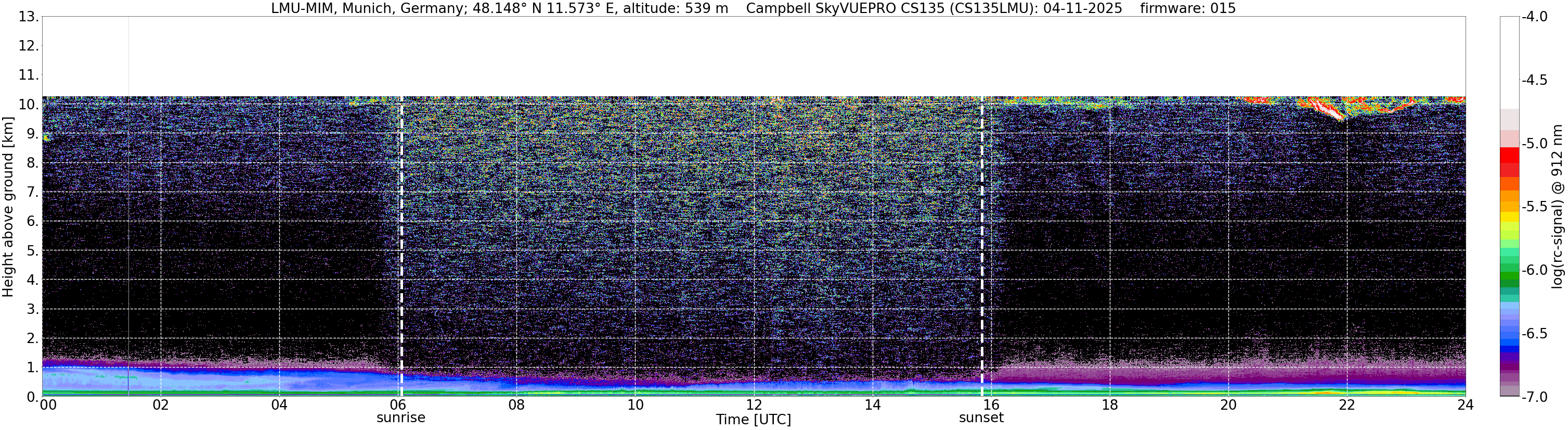Click the x-axis tick label '20'
Screen dimensions: 1568x430
click(1228, 405)
